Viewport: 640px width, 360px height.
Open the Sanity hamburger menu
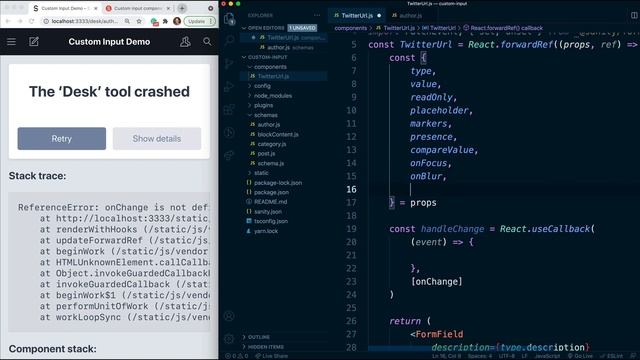pos(11,42)
